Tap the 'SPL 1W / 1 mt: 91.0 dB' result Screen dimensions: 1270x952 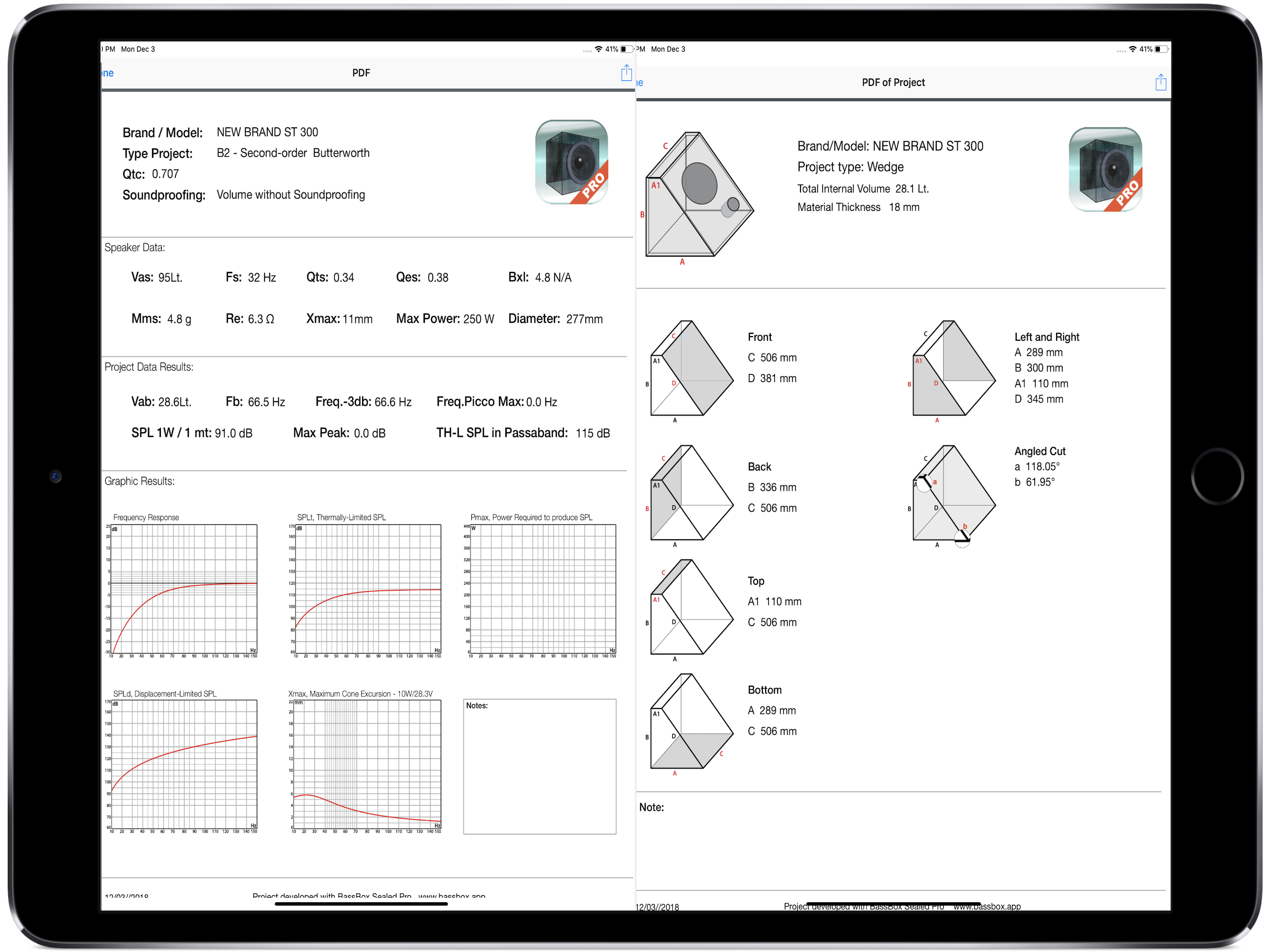coord(192,433)
